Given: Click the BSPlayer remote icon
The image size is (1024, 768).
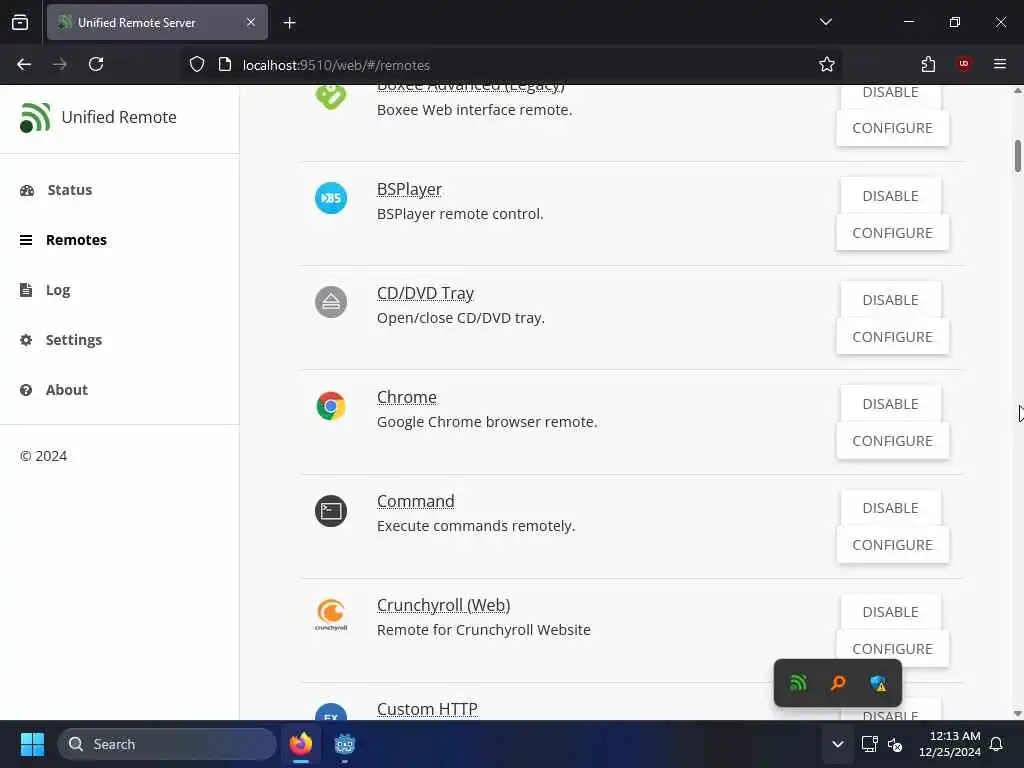Looking at the screenshot, I should tap(331, 198).
